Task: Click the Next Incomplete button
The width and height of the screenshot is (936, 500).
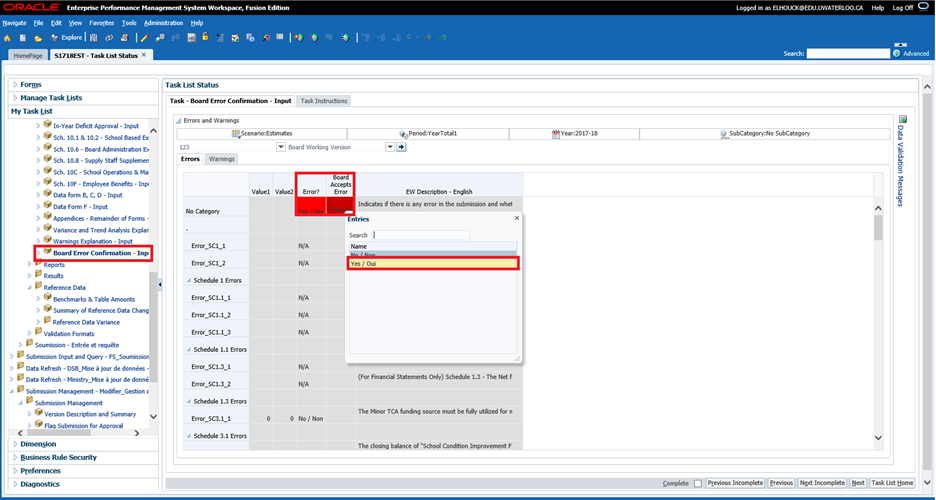Action: 822,483
